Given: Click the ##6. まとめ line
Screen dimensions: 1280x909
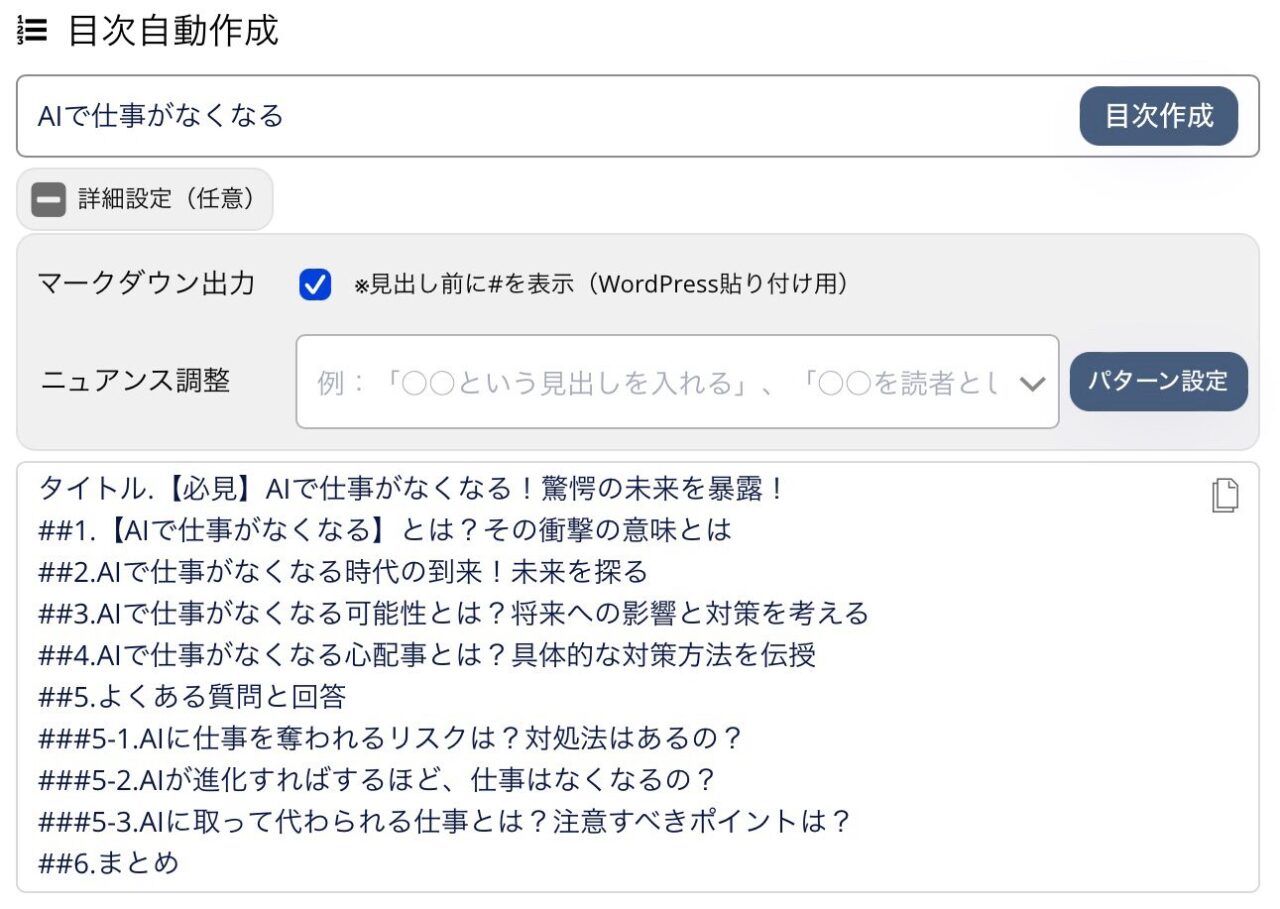Looking at the screenshot, I should [x=109, y=863].
